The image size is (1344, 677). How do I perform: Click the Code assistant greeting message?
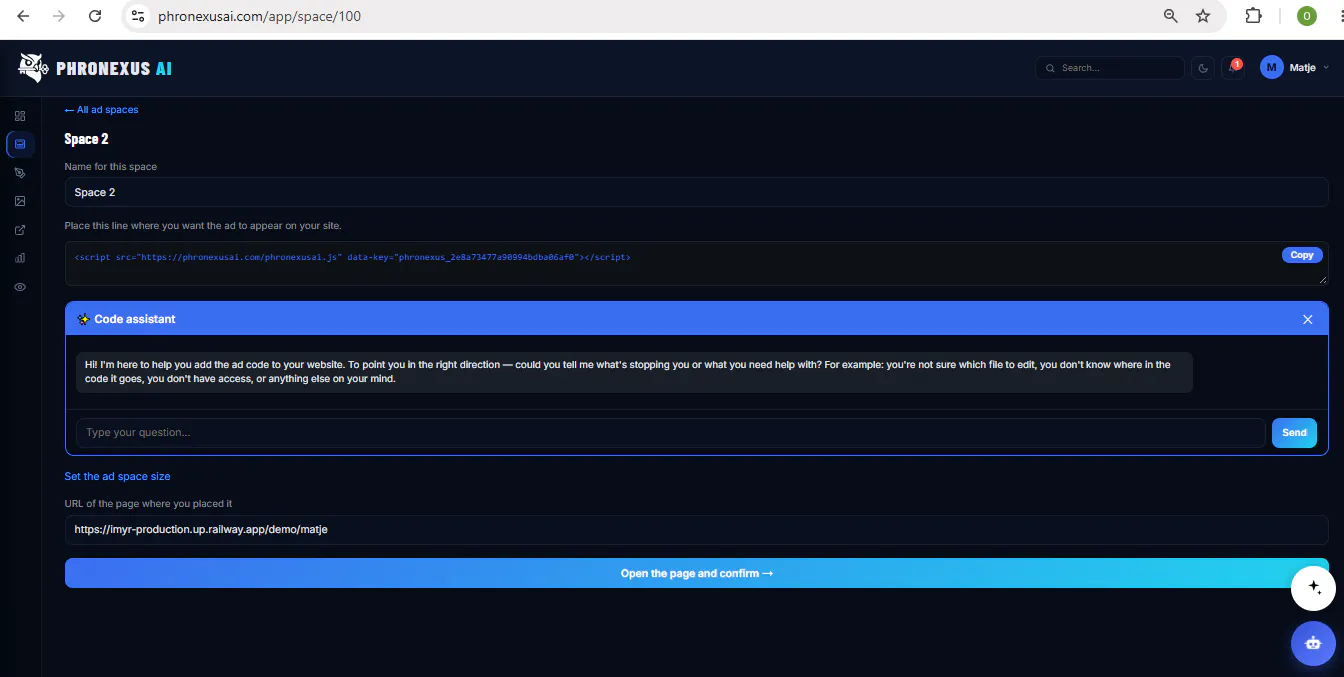pyautogui.click(x=634, y=372)
